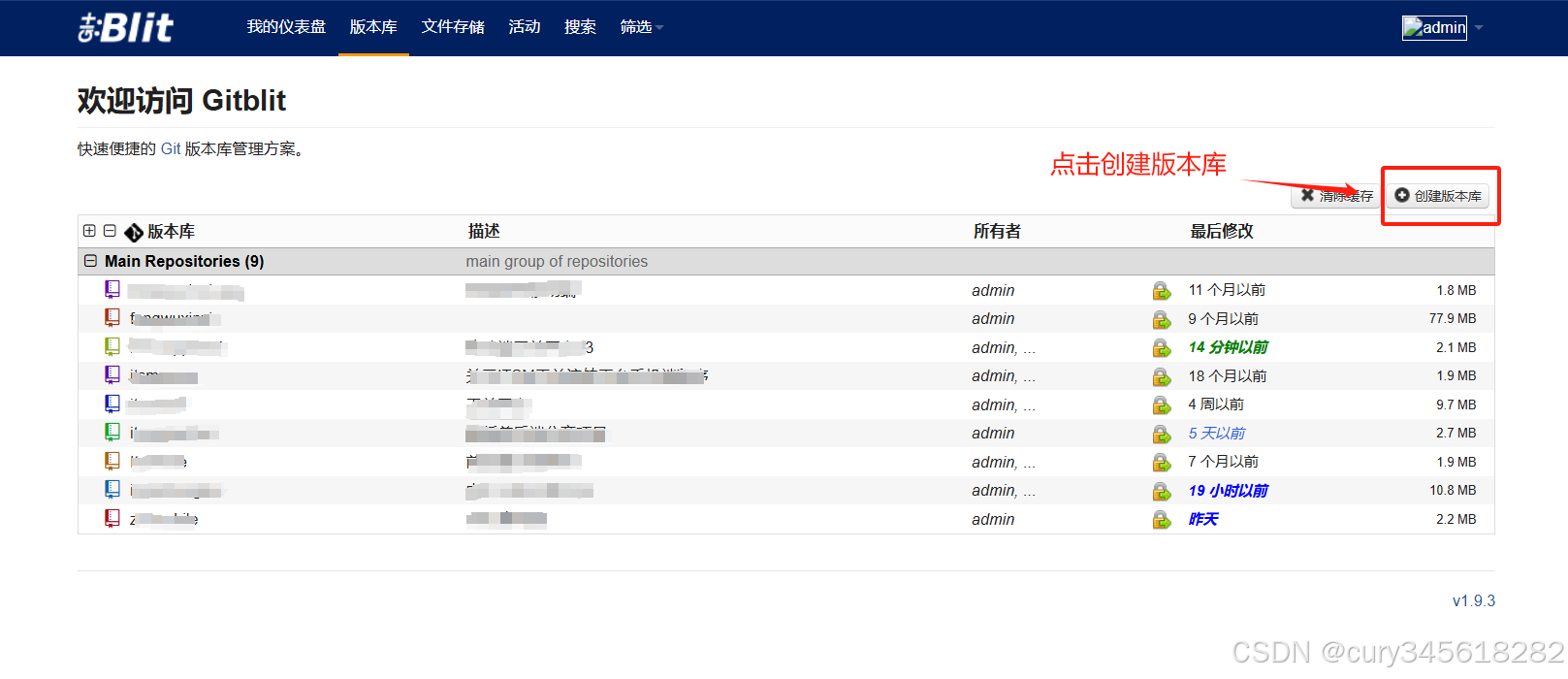Click the 清除缓存 clear cache button

[x=1336, y=196]
